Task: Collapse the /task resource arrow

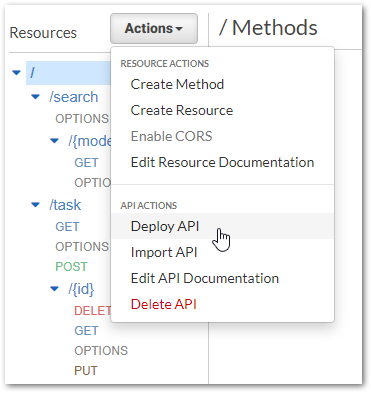Action: coord(35,205)
